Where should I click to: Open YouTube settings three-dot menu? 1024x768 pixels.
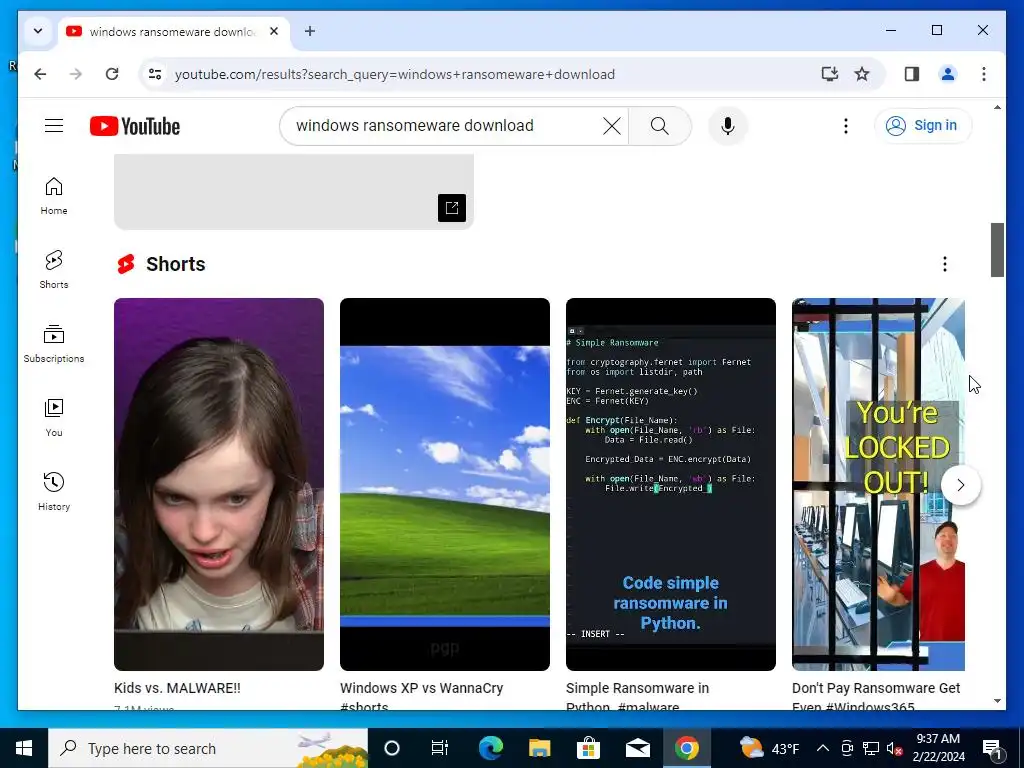[x=846, y=126]
